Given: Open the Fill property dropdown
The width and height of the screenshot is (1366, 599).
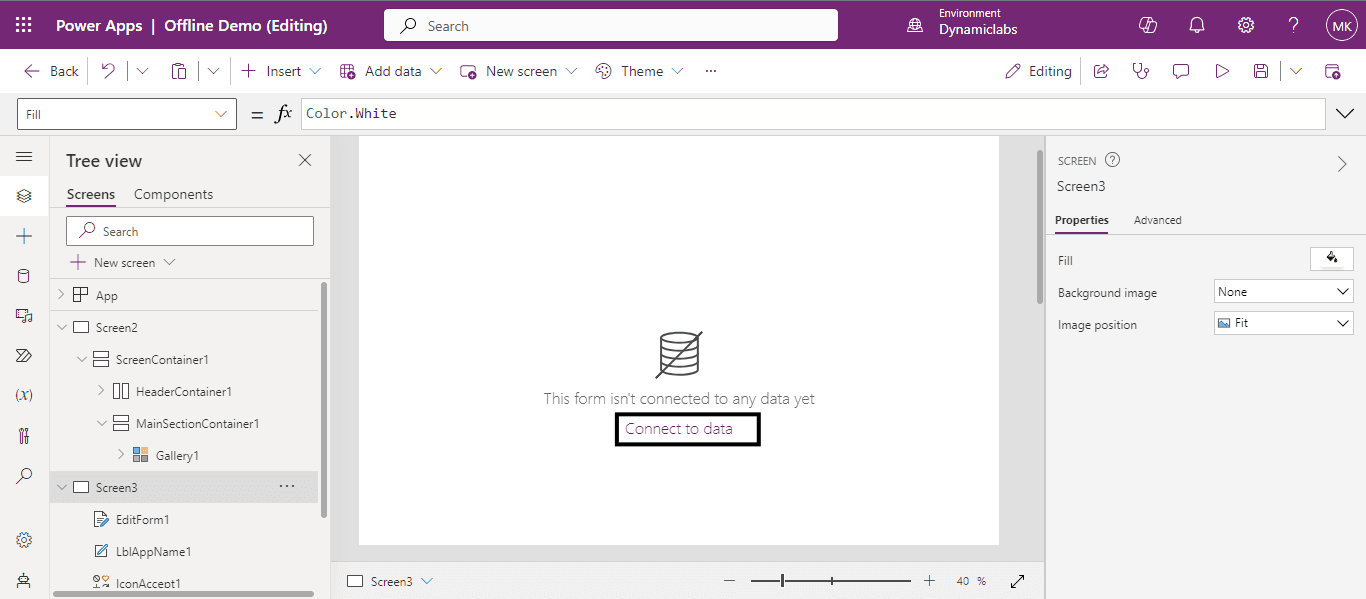Looking at the screenshot, I should (x=127, y=114).
